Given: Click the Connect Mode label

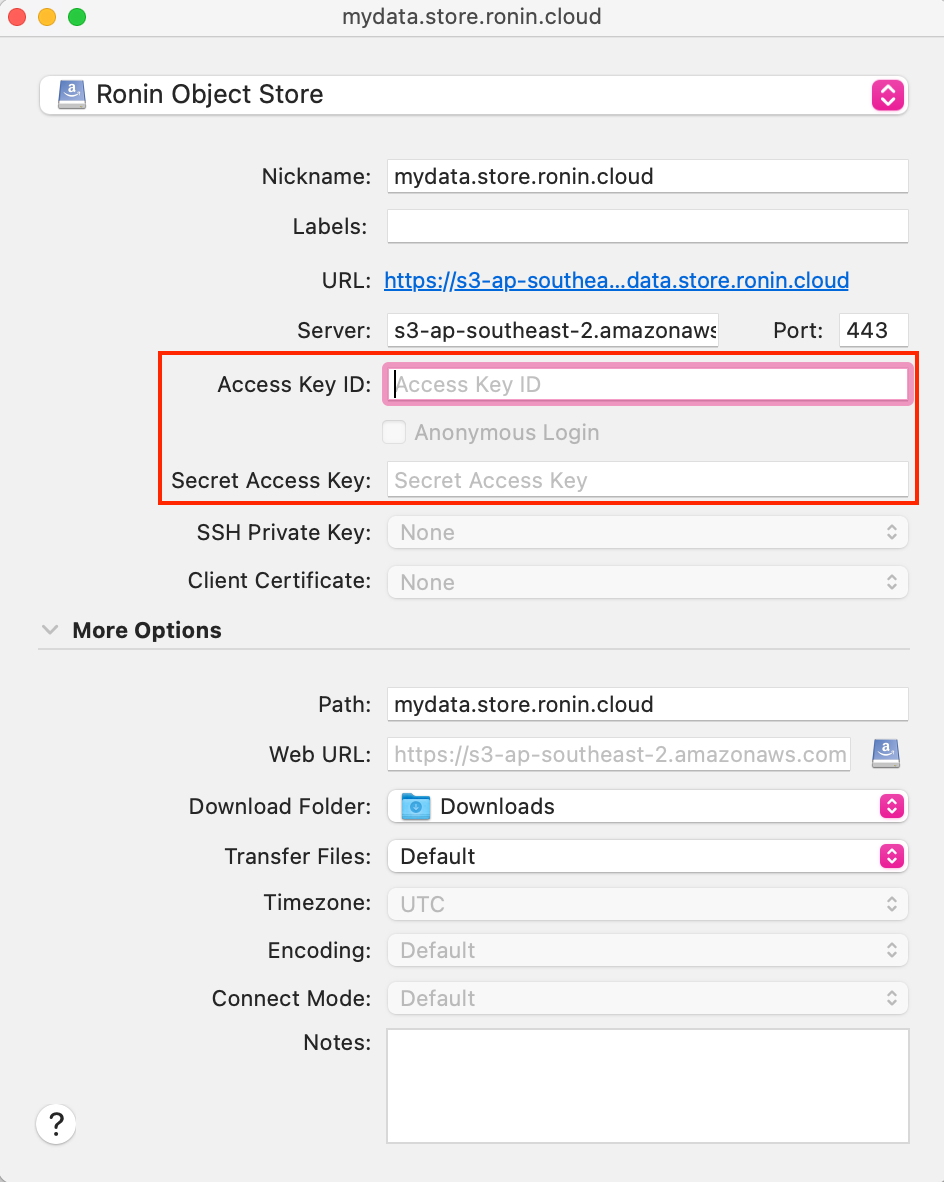Looking at the screenshot, I should [x=291, y=998].
